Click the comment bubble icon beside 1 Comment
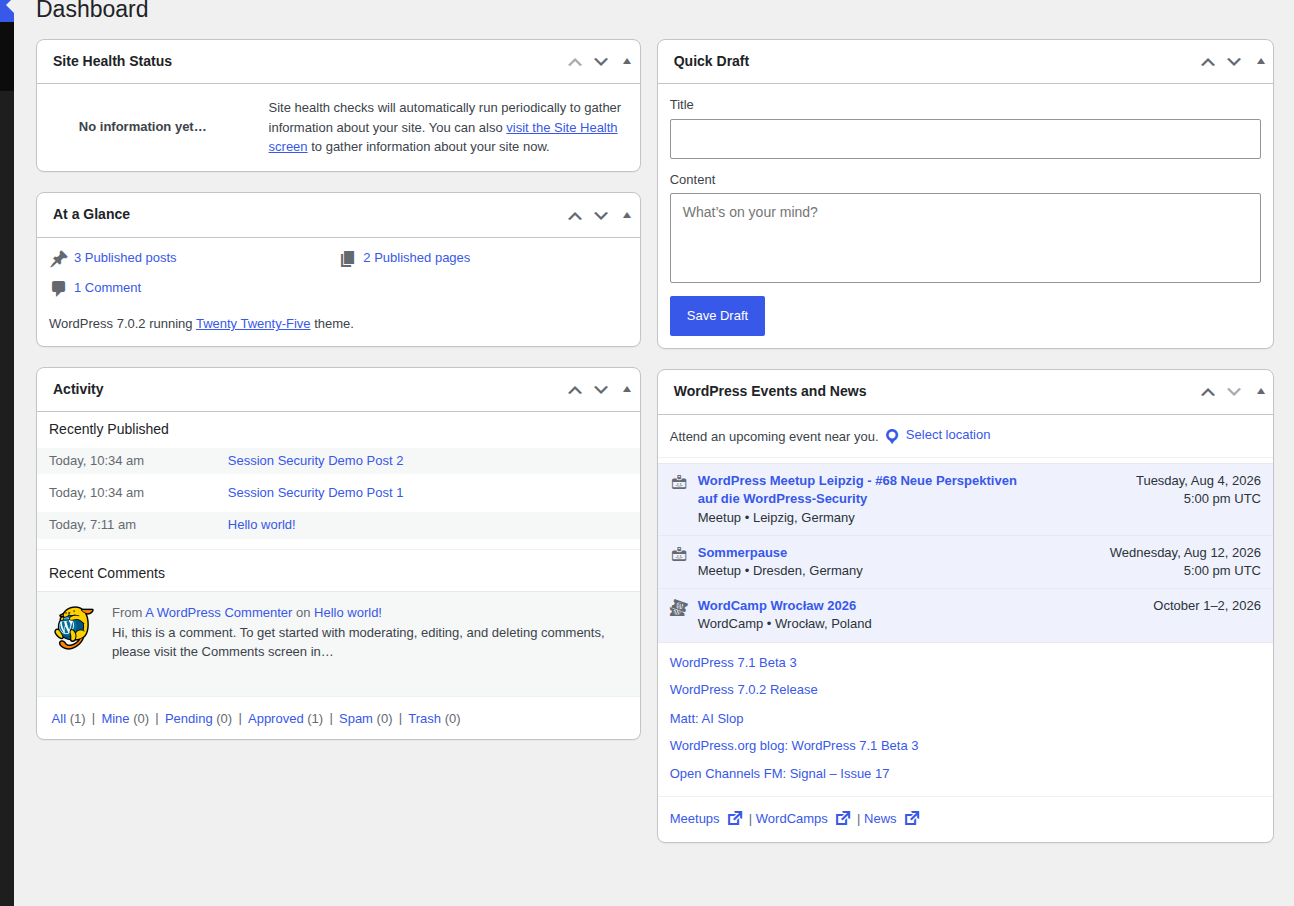1294x906 pixels. point(59,288)
